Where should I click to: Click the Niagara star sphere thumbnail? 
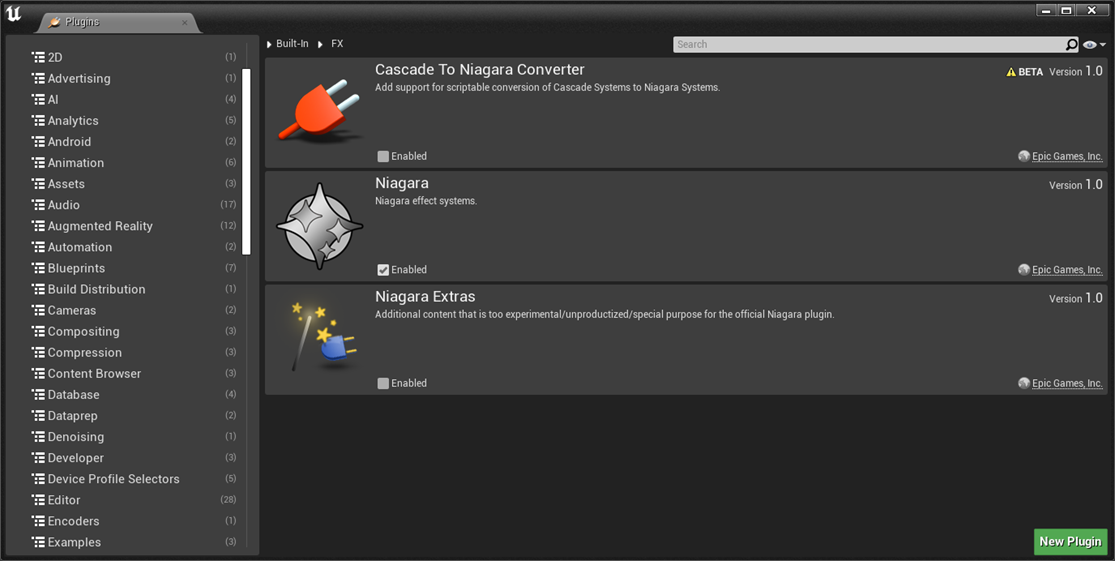[320, 226]
